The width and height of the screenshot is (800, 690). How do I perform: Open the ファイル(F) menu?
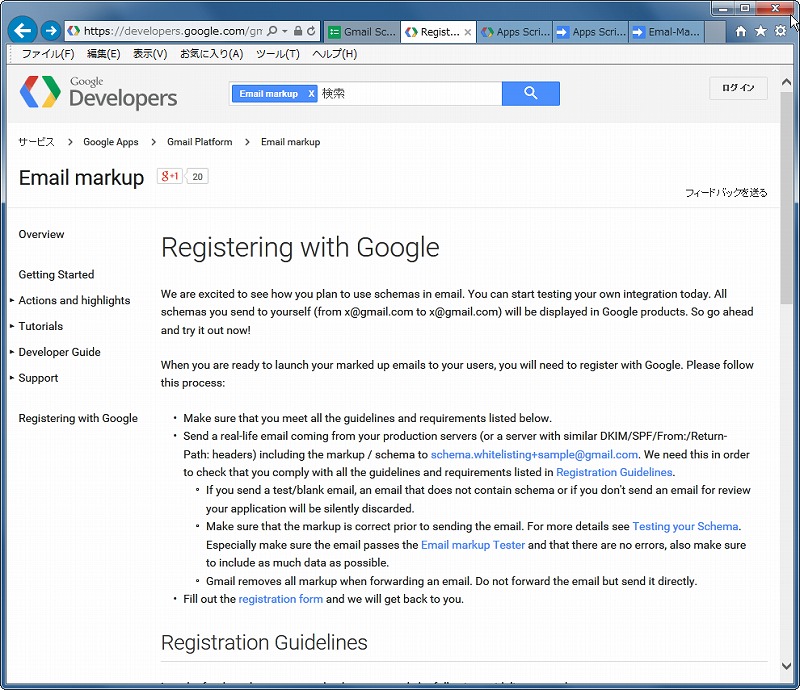48,54
